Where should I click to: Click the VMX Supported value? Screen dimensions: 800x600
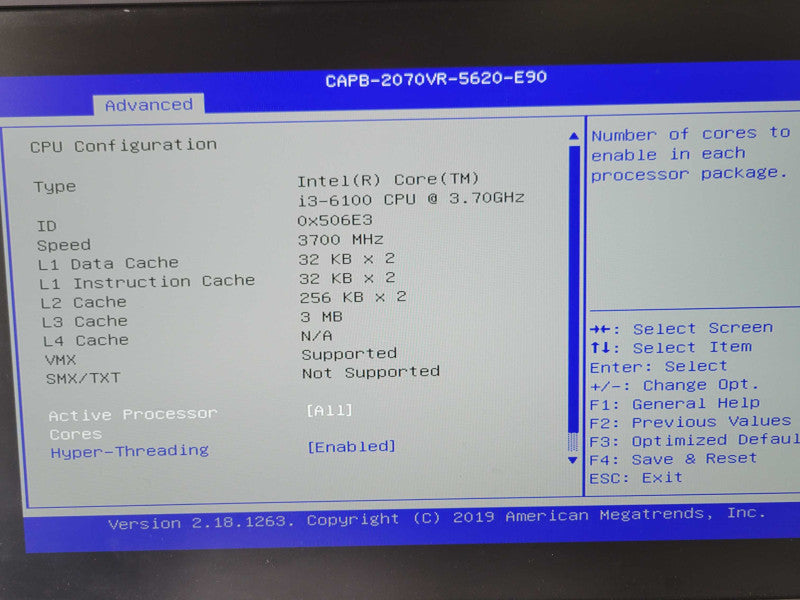click(349, 354)
